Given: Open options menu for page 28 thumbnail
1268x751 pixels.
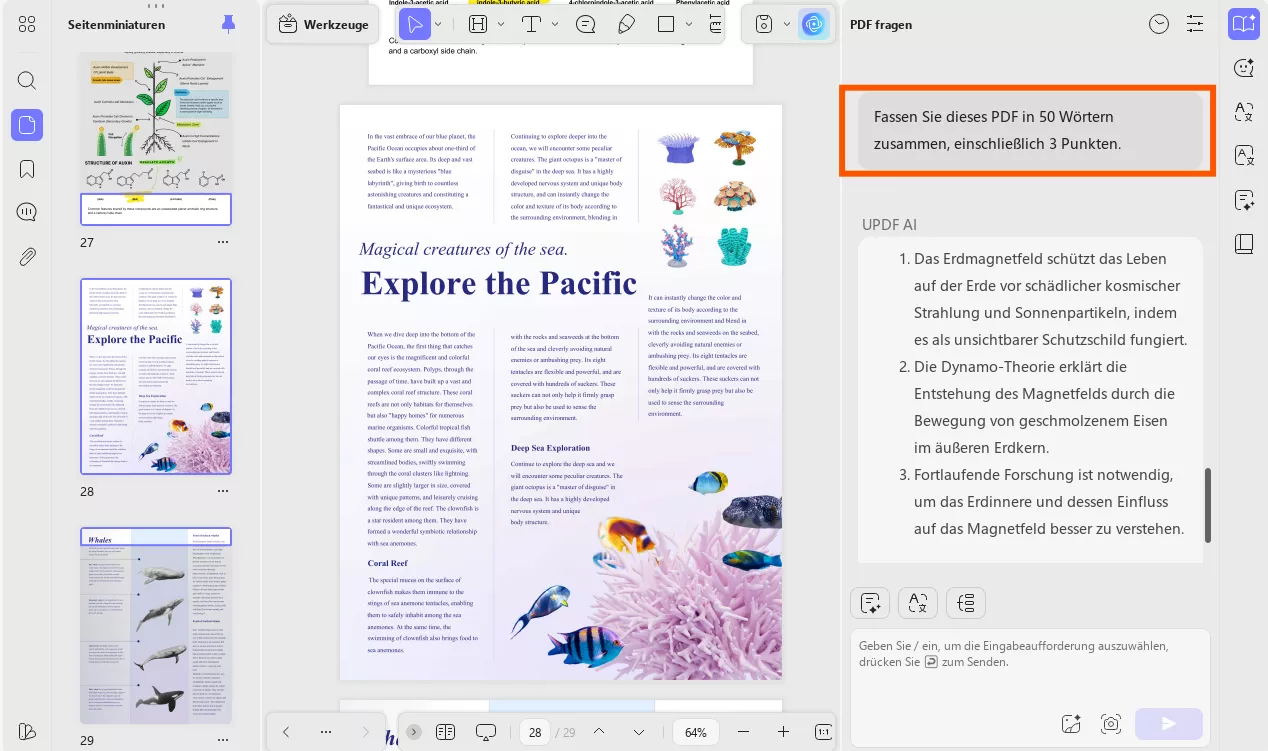Looking at the screenshot, I should click(x=223, y=492).
